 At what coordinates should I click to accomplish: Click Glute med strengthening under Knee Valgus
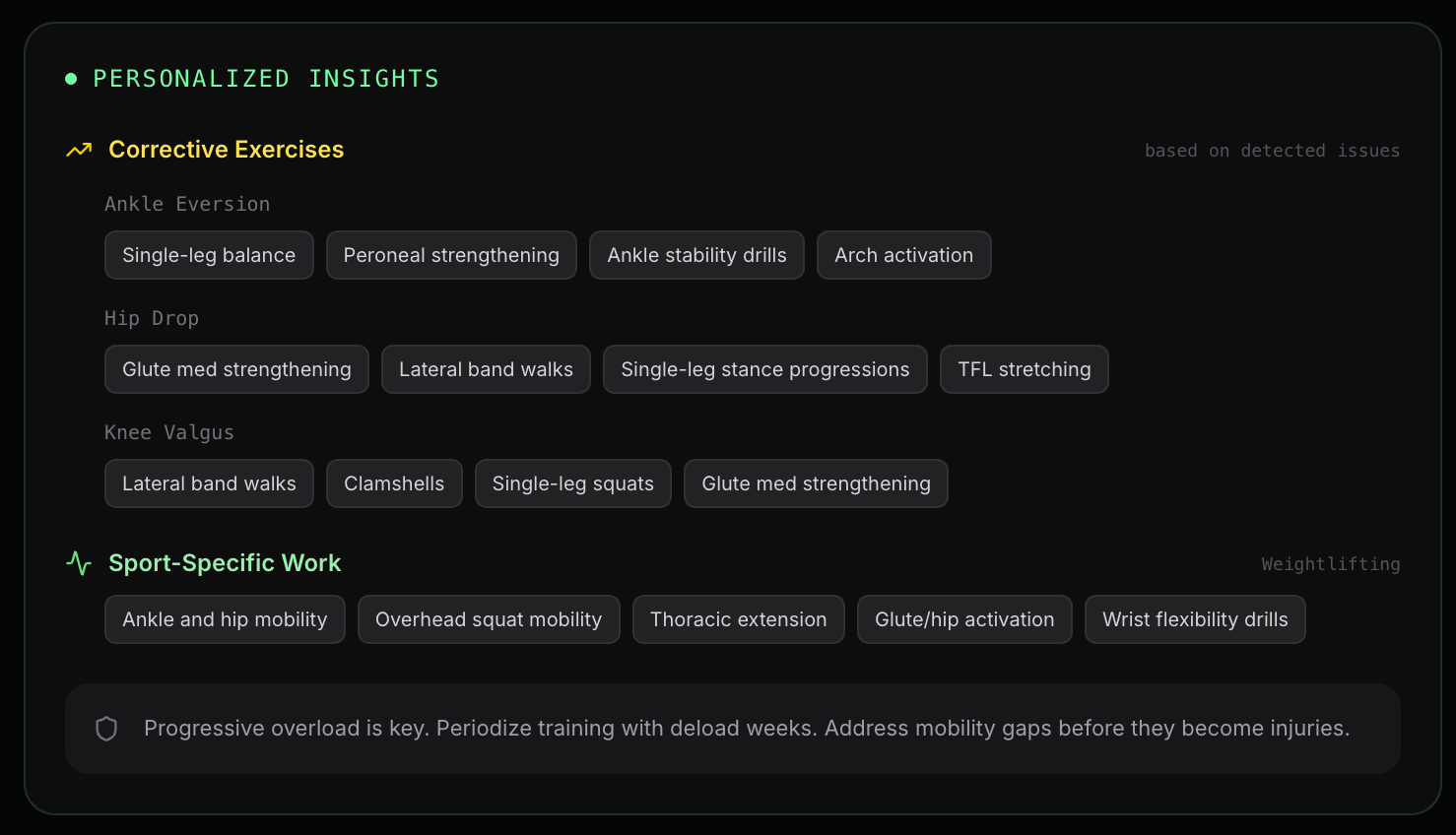[816, 483]
